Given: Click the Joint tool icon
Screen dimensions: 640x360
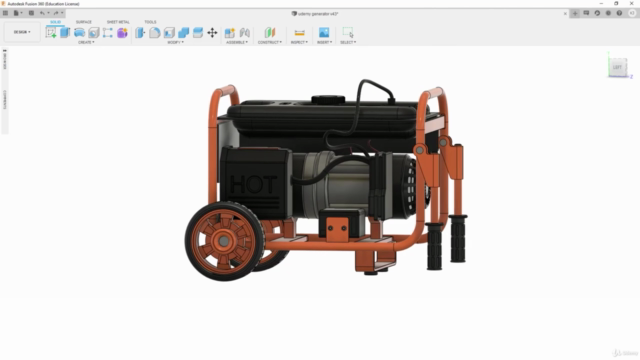Looking at the screenshot, I should pyautogui.click(x=244, y=33).
